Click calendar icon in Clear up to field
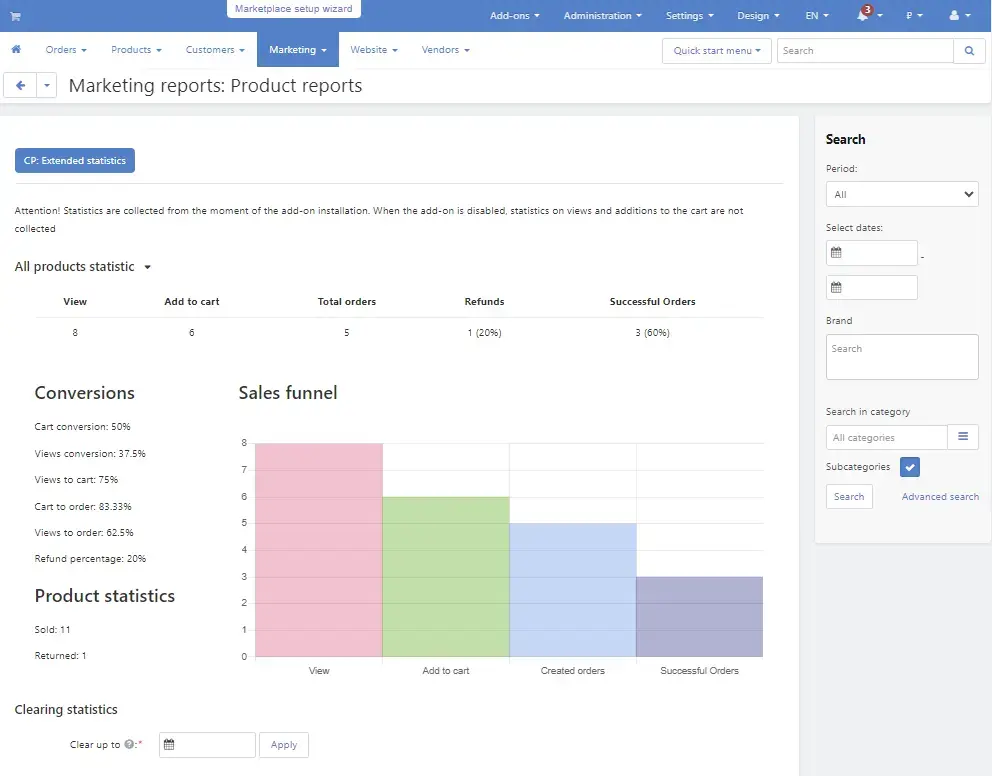Screen dimensions: 992x776 170,745
